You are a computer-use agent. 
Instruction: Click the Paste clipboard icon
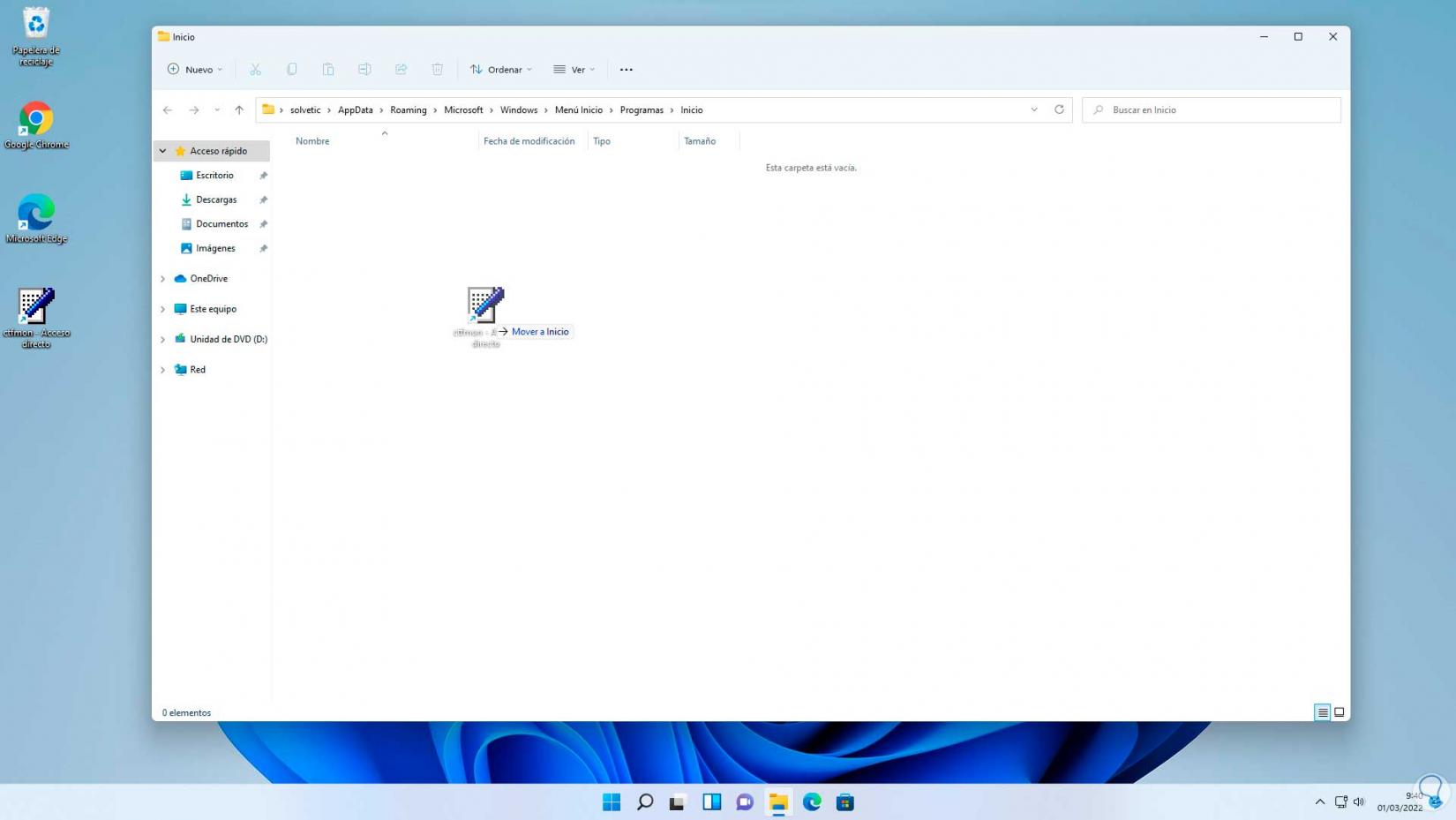click(328, 70)
